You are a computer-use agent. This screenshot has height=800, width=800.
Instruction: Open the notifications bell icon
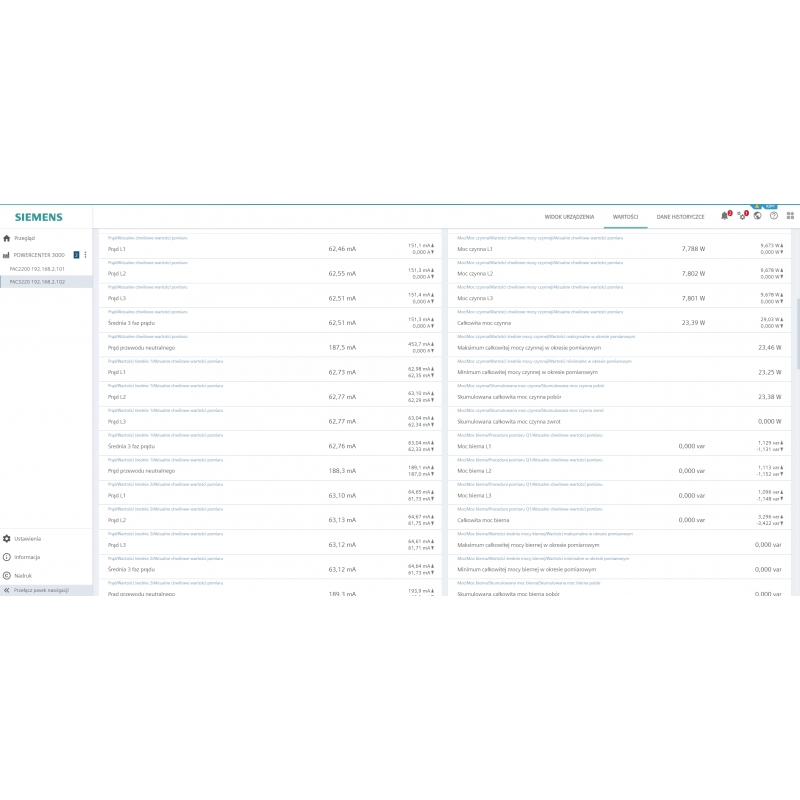coord(725,216)
